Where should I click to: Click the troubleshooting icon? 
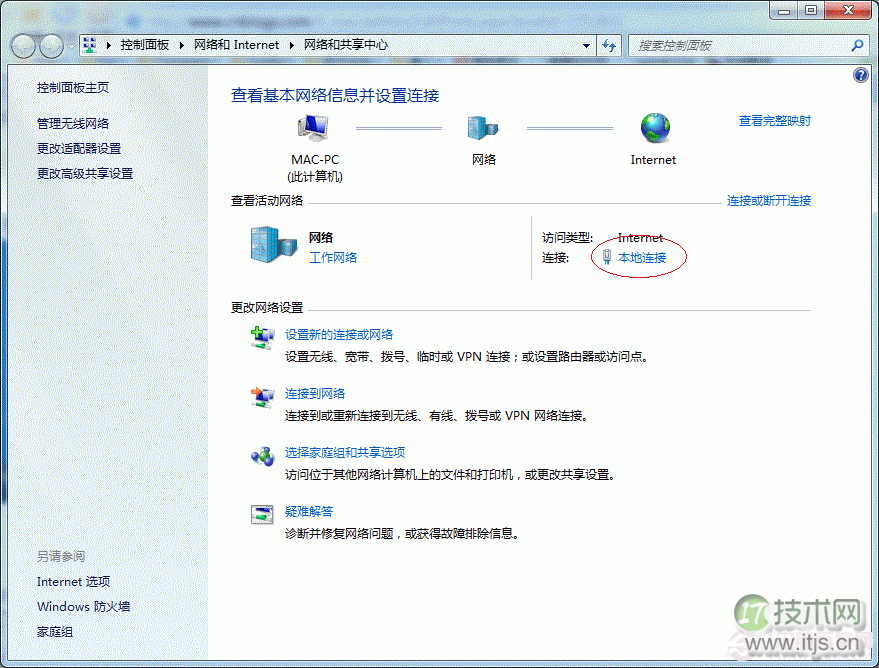tap(262, 515)
